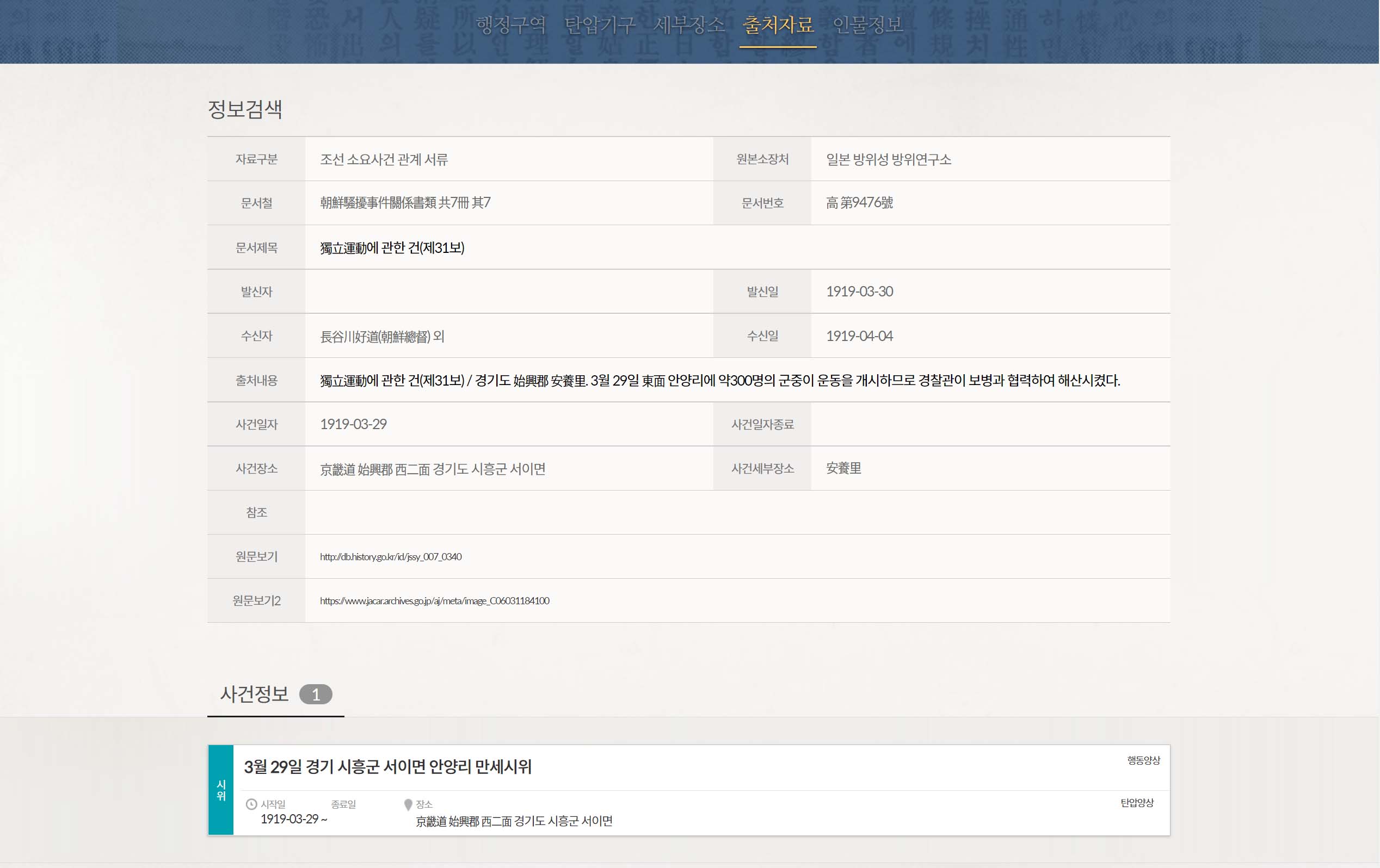
Task: Click the location pin icon beside 장소
Action: coord(408,804)
